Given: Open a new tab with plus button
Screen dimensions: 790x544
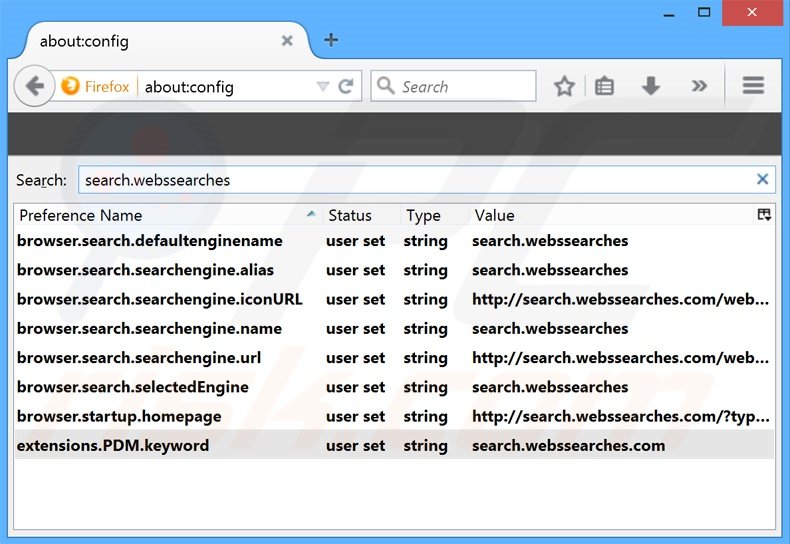Looking at the screenshot, I should tap(331, 40).
